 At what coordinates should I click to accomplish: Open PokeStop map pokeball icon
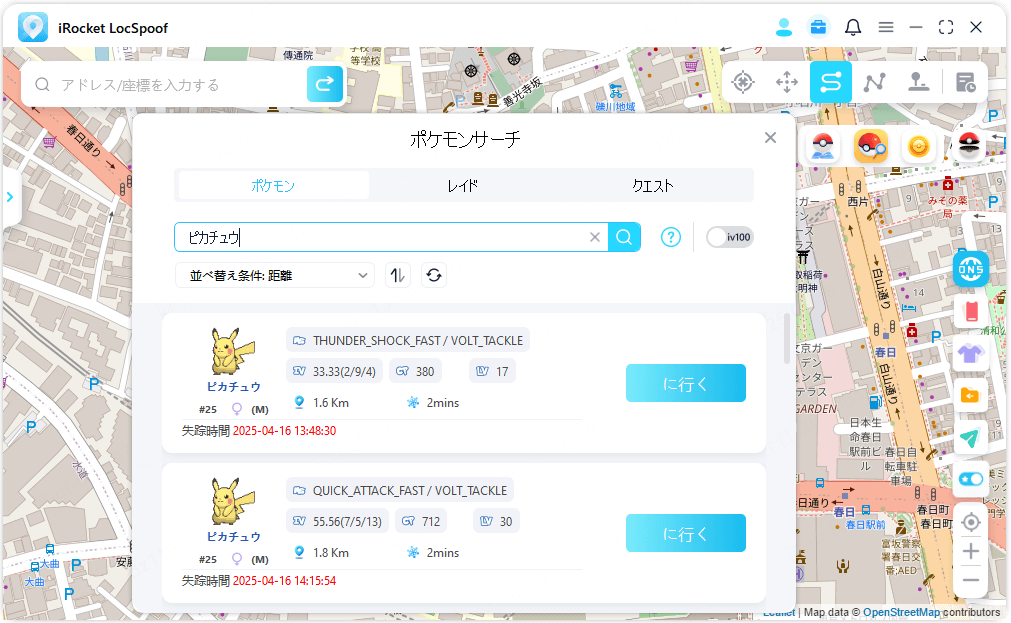823,146
